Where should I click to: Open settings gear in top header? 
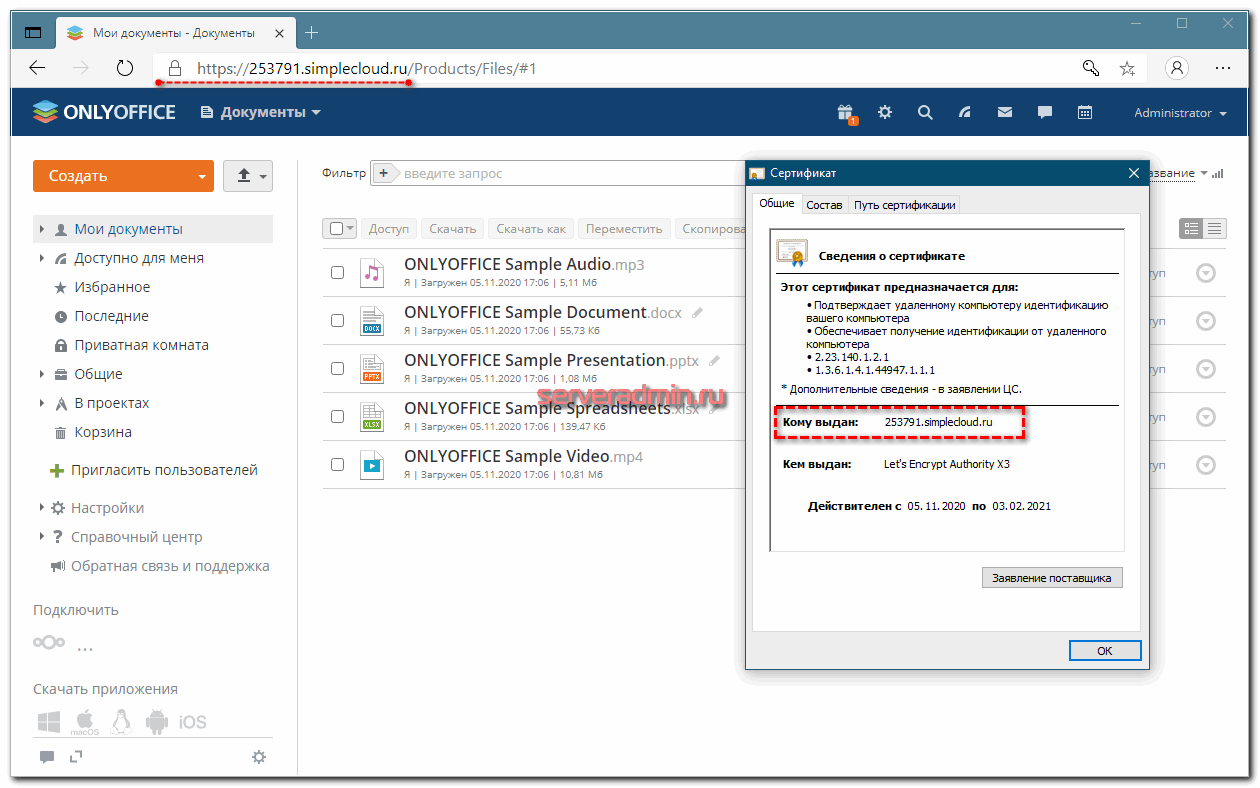tap(885, 112)
